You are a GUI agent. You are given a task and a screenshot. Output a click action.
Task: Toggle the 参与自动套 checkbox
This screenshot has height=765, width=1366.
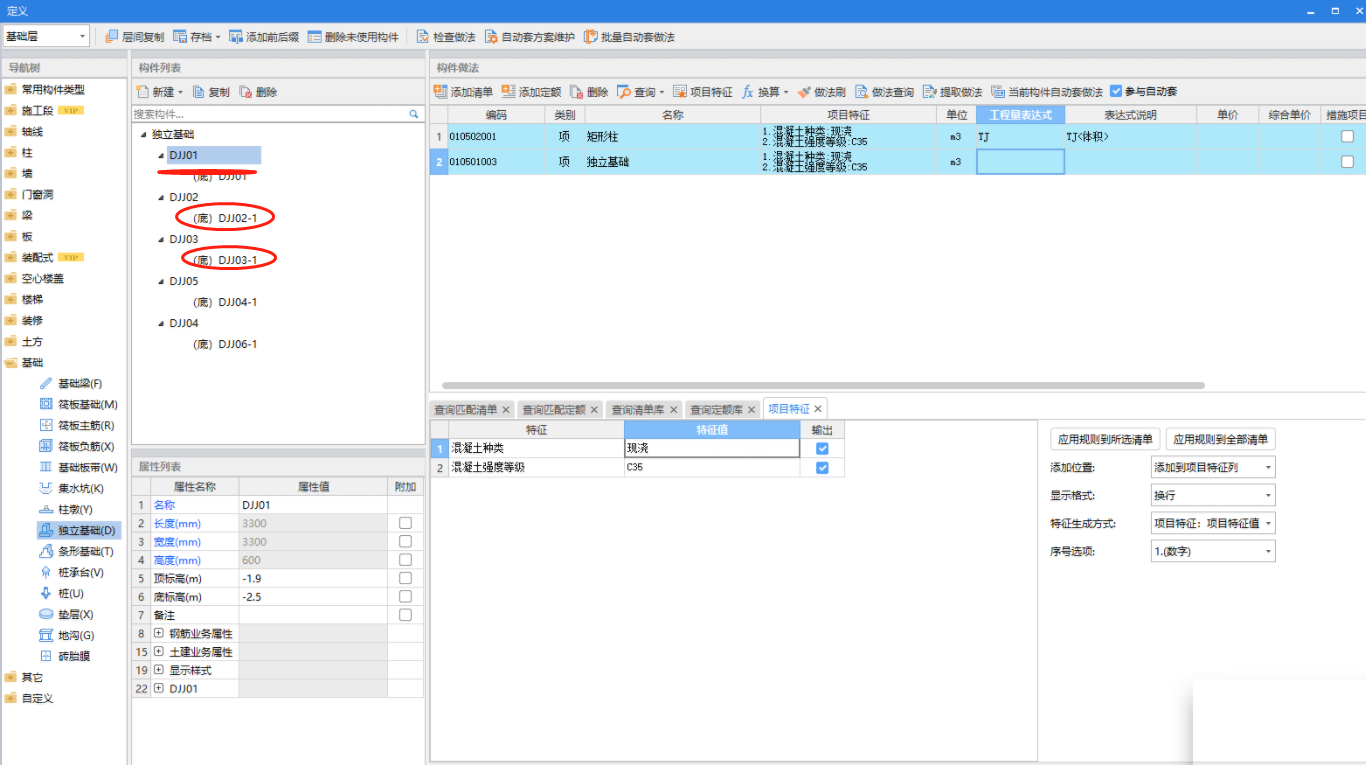1116,91
